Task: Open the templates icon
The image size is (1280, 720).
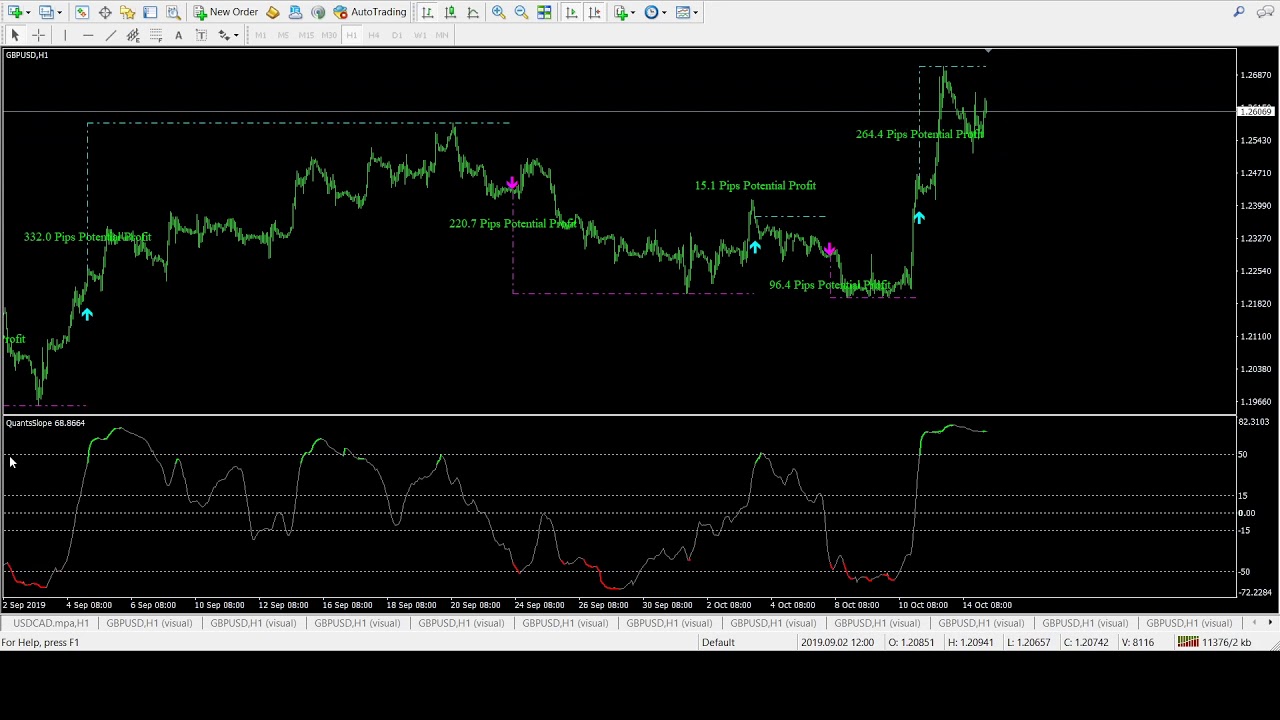Action: click(683, 12)
